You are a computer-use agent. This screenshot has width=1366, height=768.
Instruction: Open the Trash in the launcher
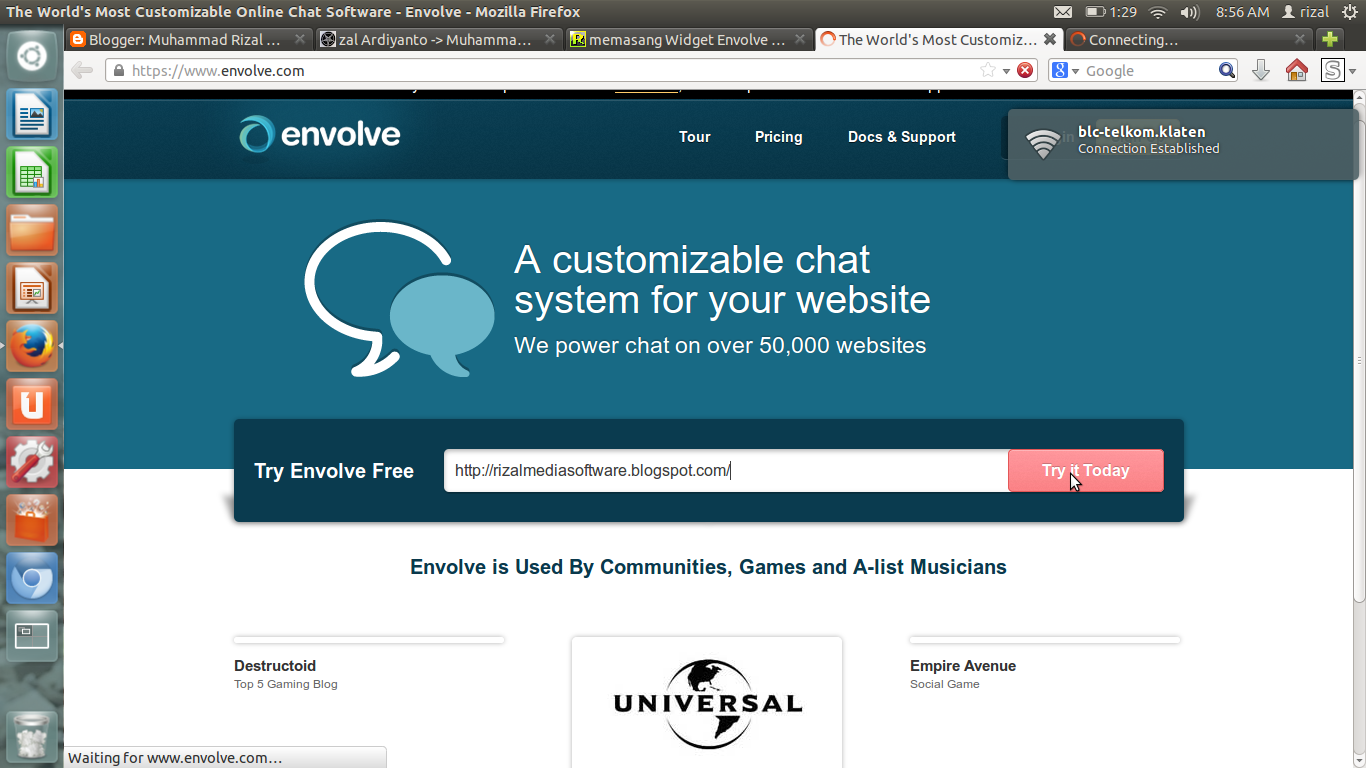pyautogui.click(x=32, y=735)
